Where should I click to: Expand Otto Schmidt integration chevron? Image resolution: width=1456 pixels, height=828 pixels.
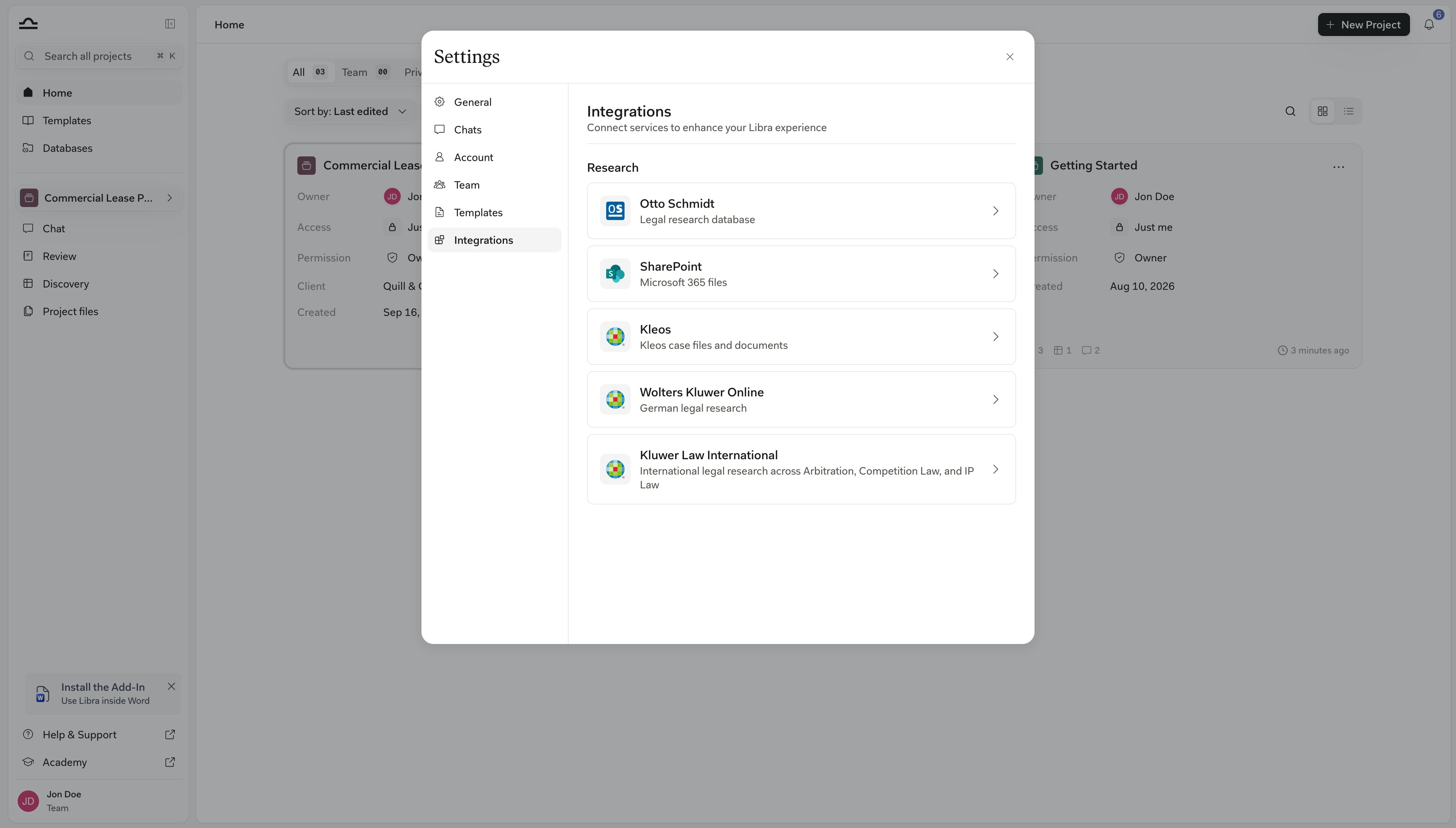pyautogui.click(x=995, y=211)
